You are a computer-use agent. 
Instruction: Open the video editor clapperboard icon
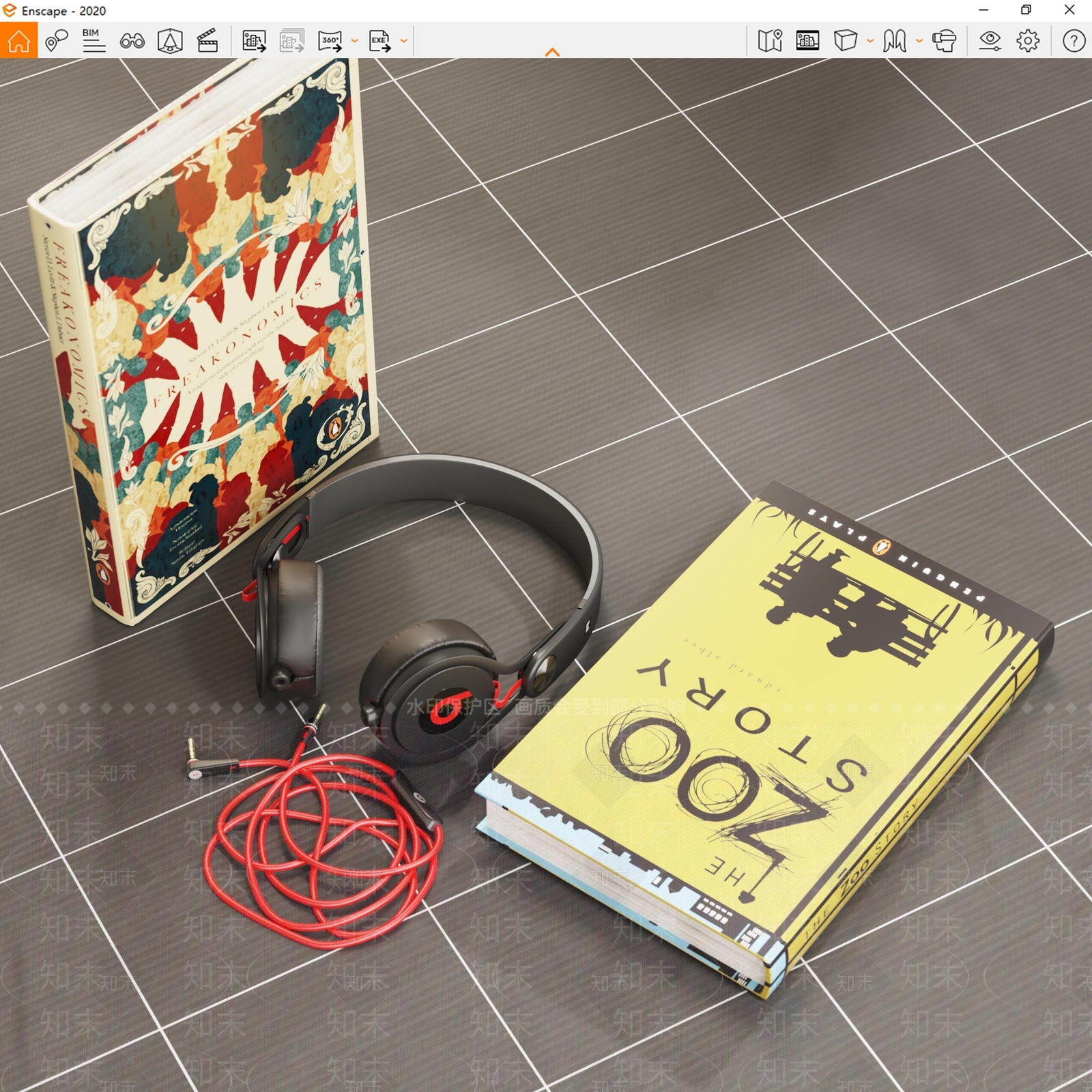pos(207,41)
